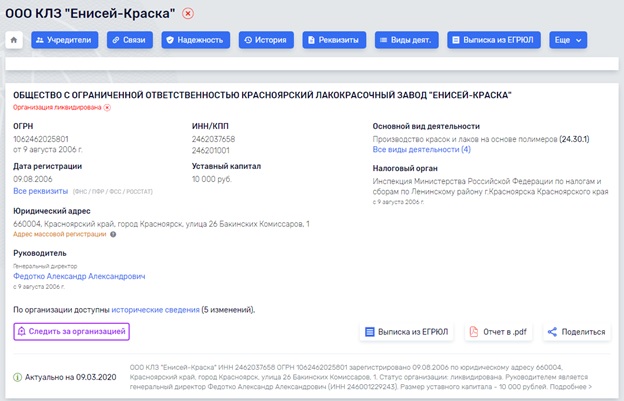Select Уставный капитал value 10 000 руб.
Viewport: 624px width, 401px height.
click(211, 179)
